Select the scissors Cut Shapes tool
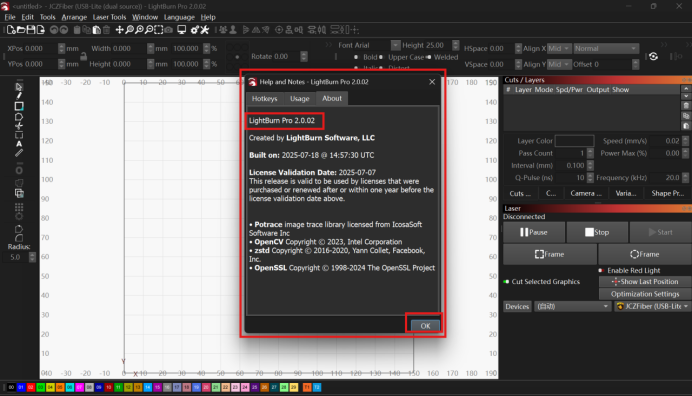This screenshot has height=396, width=692. pyautogui.click(x=19, y=126)
